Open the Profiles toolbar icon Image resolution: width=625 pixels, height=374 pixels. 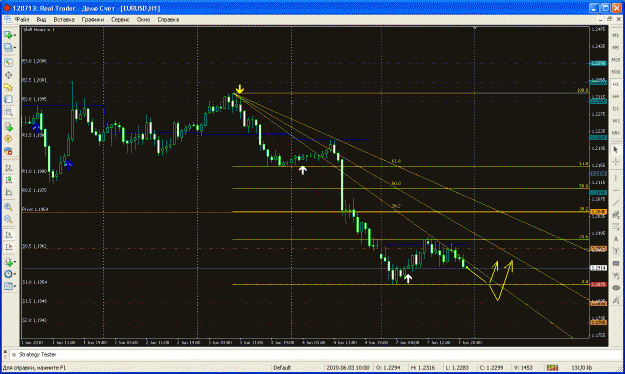click(x=8, y=47)
